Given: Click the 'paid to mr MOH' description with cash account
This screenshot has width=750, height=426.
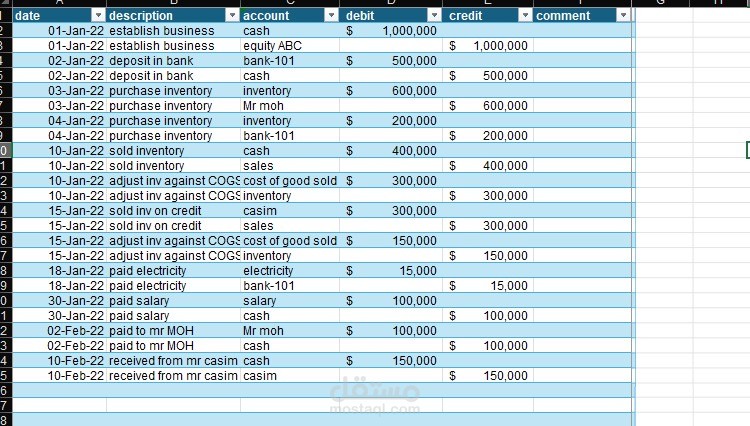Looking at the screenshot, I should click(x=173, y=346).
